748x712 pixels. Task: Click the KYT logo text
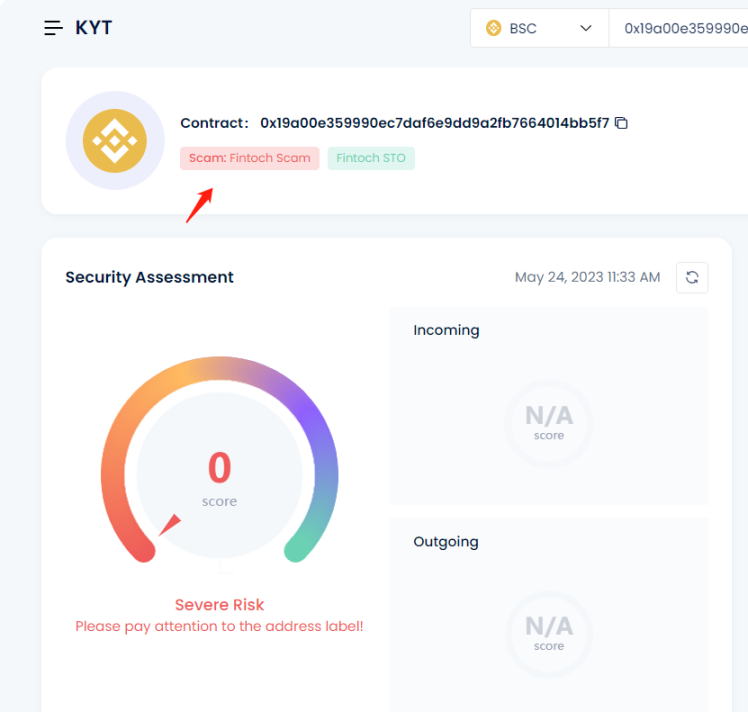pos(94,28)
